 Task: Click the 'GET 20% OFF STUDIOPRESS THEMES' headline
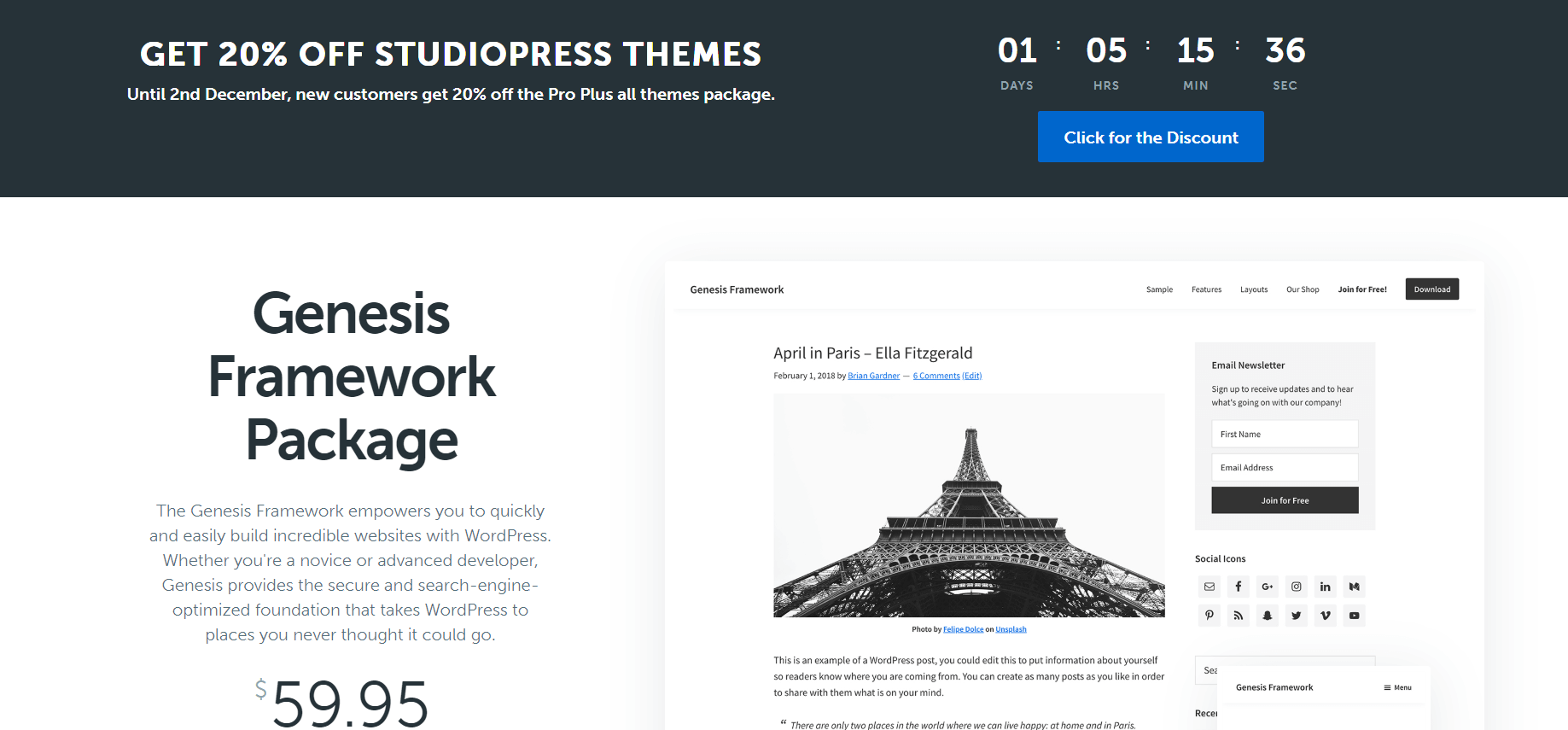coord(451,54)
